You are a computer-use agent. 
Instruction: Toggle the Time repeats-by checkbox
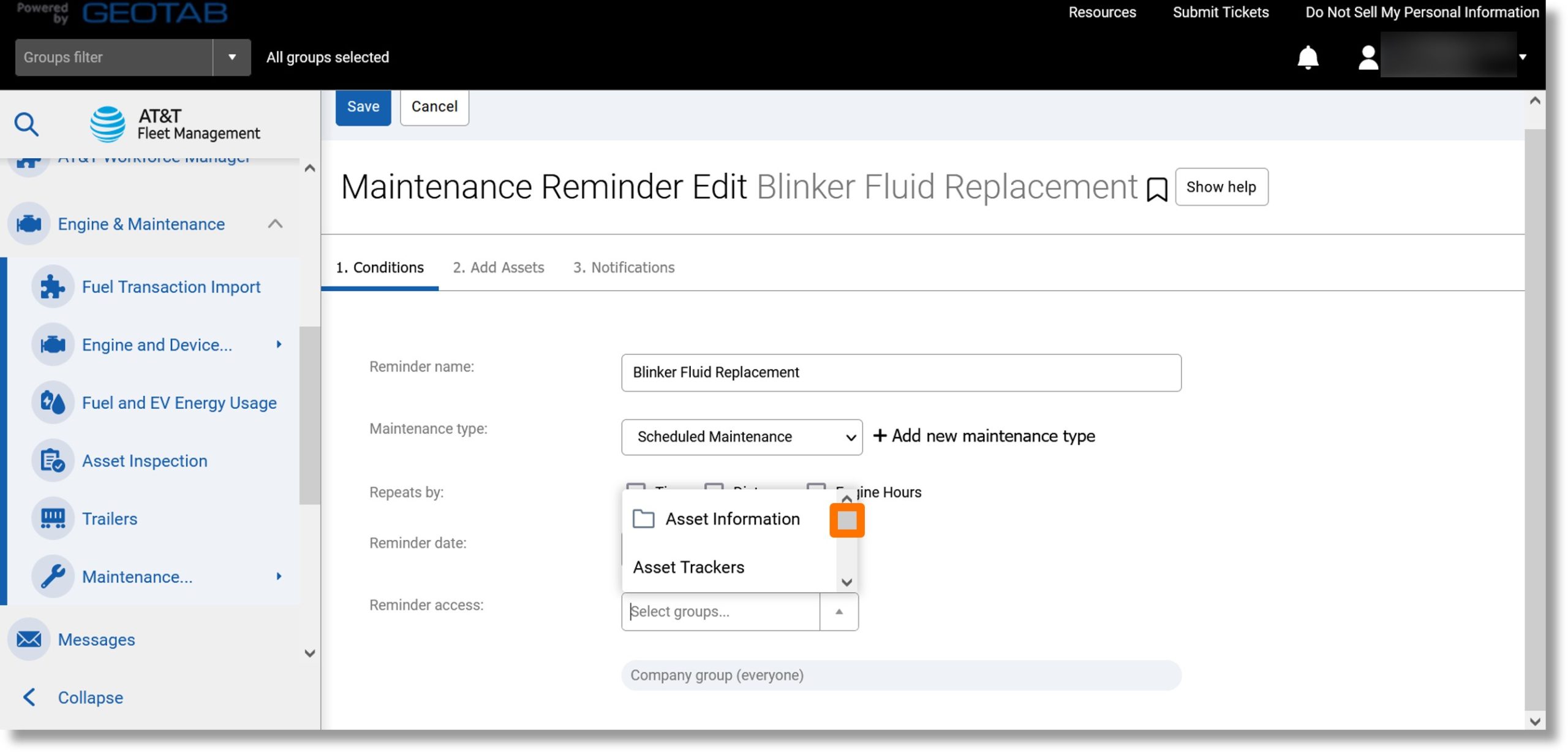pos(634,492)
